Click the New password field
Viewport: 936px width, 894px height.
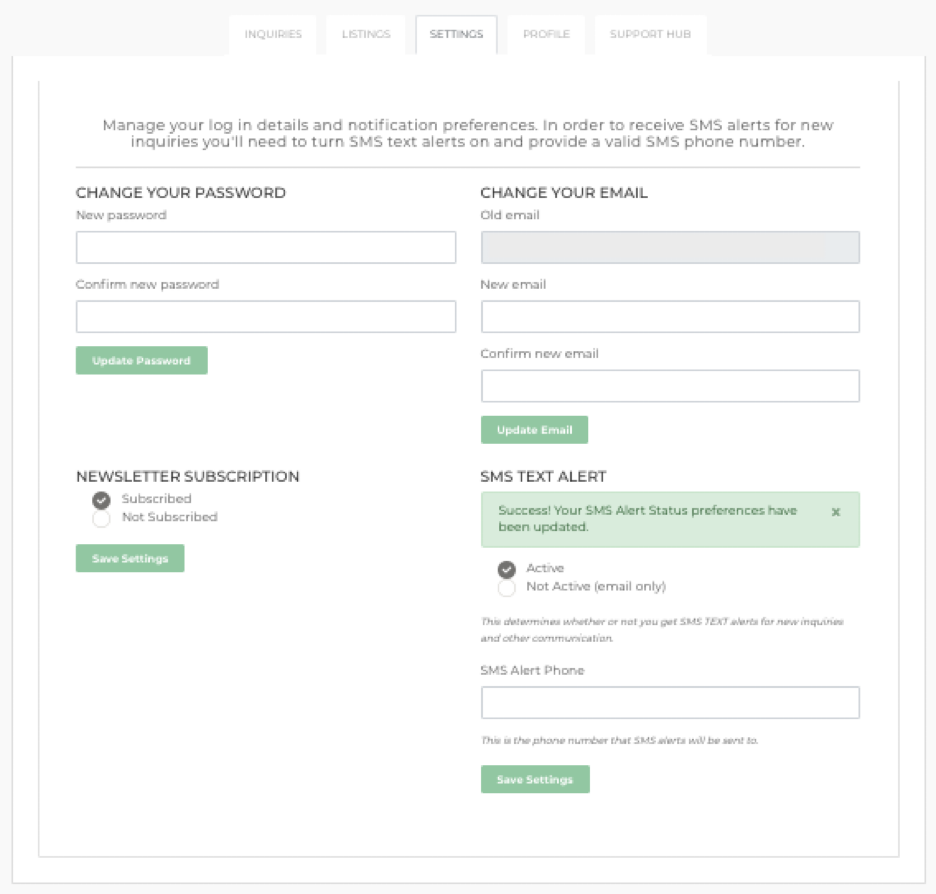pyautogui.click(x=265, y=245)
